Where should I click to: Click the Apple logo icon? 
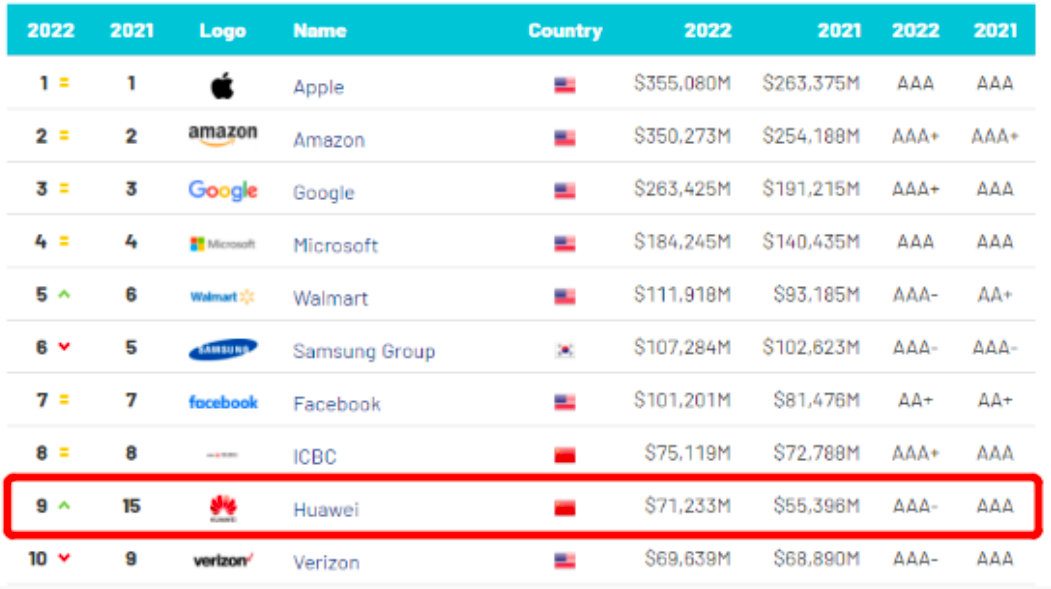click(x=222, y=86)
